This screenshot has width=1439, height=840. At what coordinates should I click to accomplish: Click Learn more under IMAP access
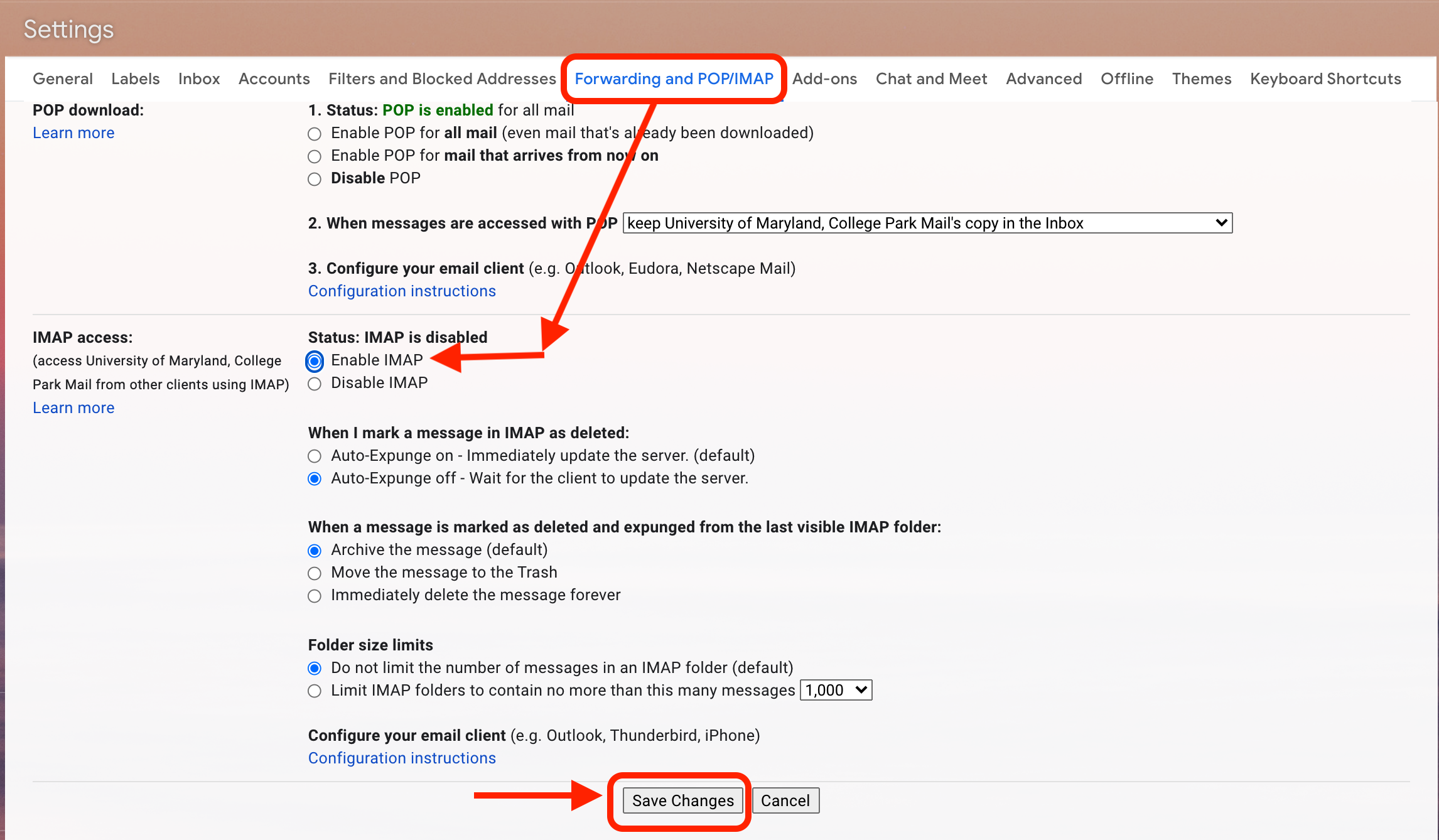pyautogui.click(x=73, y=407)
